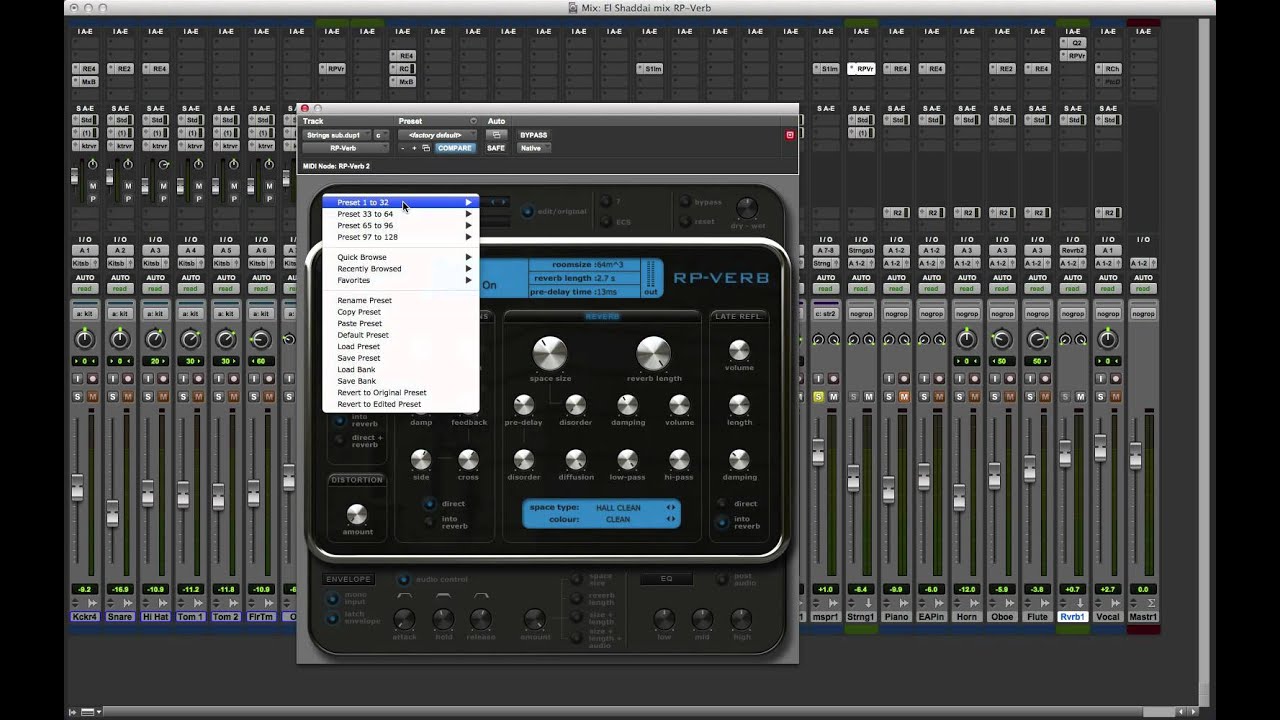Open the Strings sub.dup1 track selector
This screenshot has height=720, width=1280.
[336, 135]
